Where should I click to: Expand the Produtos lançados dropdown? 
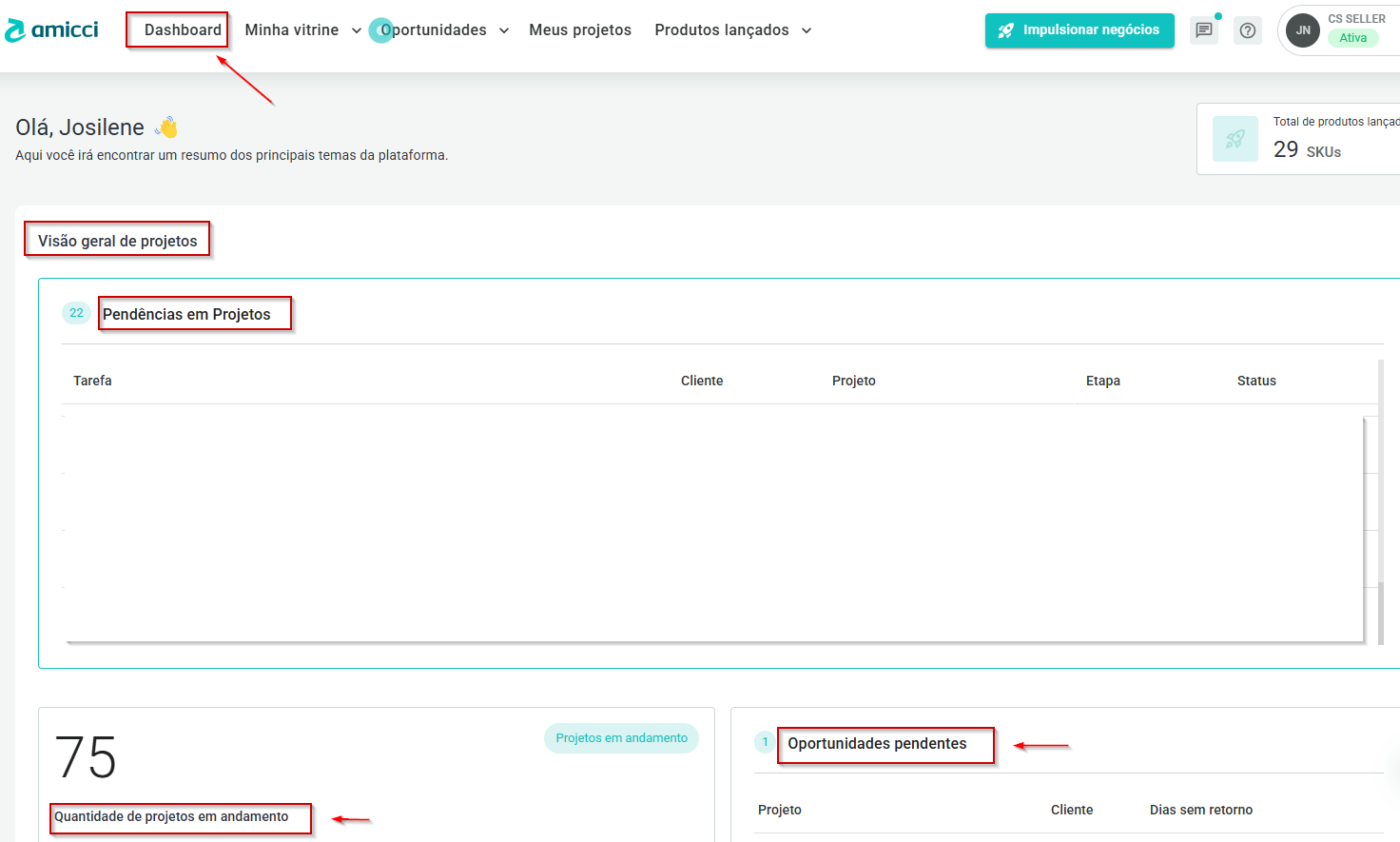click(x=807, y=30)
